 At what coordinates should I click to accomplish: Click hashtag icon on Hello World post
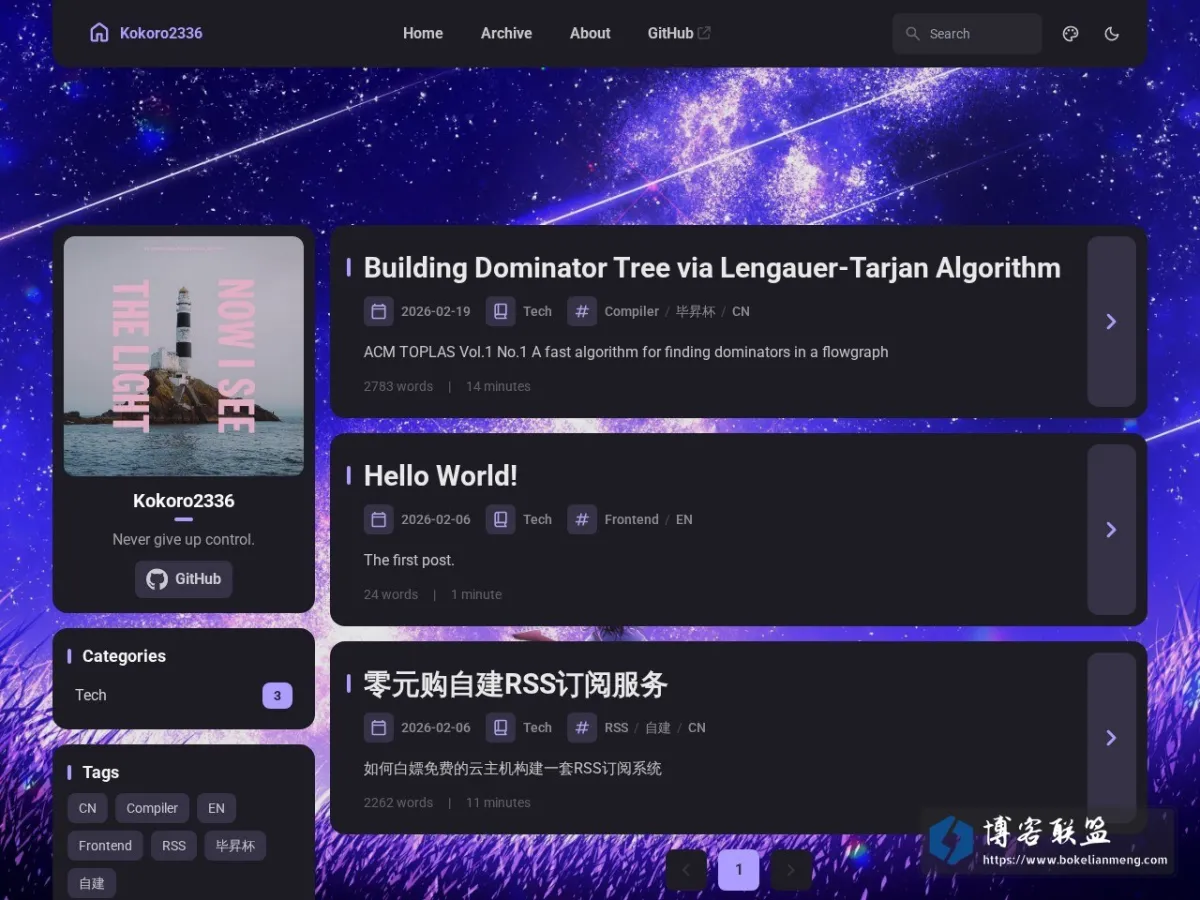tap(582, 519)
